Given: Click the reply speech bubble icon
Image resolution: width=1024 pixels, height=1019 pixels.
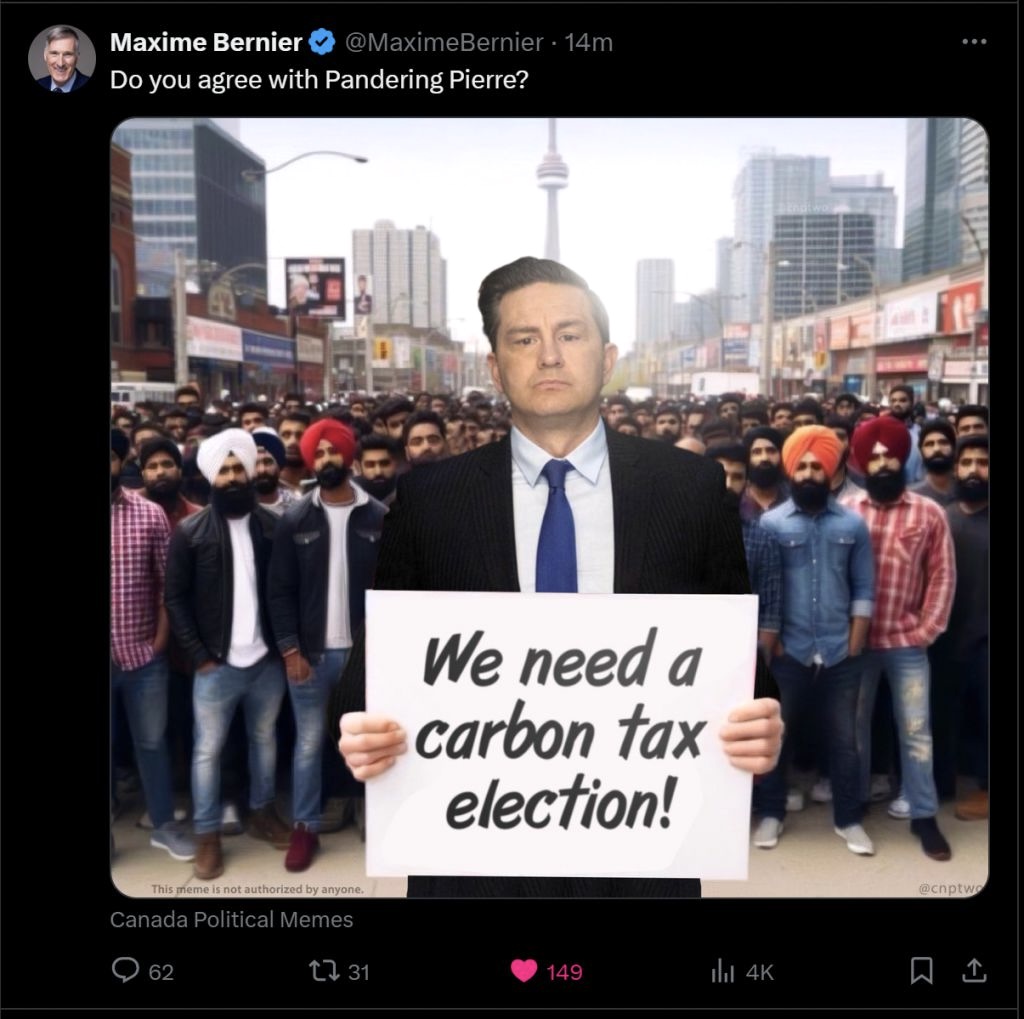Looking at the screenshot, I should point(125,970).
